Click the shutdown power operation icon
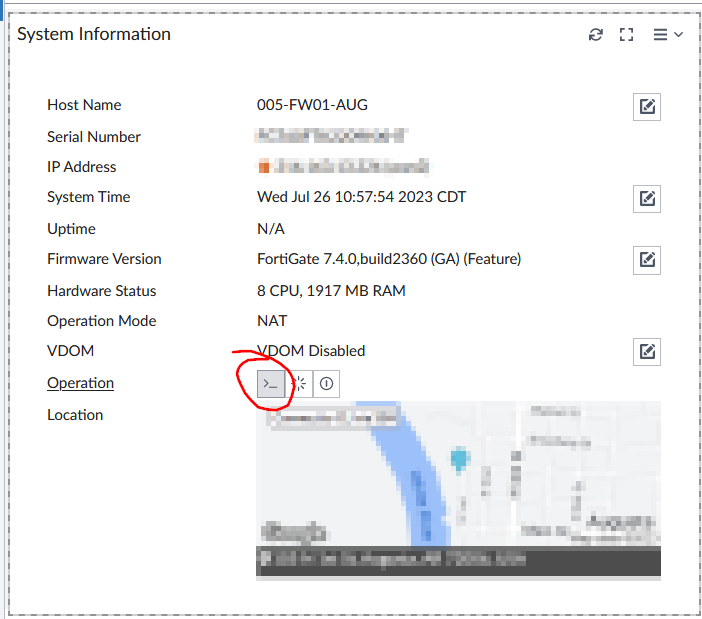Image resolution: width=702 pixels, height=619 pixels. [326, 384]
